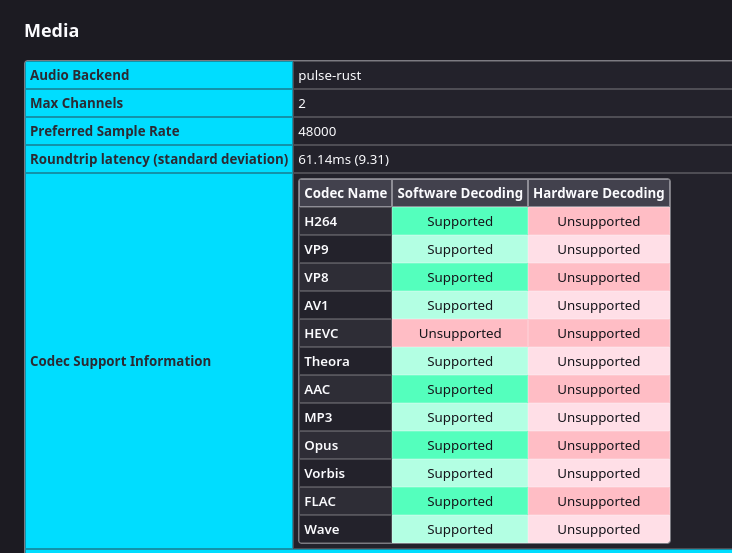
Task: Click AV1 hardware decoding Unsupported cell
Action: click(x=599, y=305)
